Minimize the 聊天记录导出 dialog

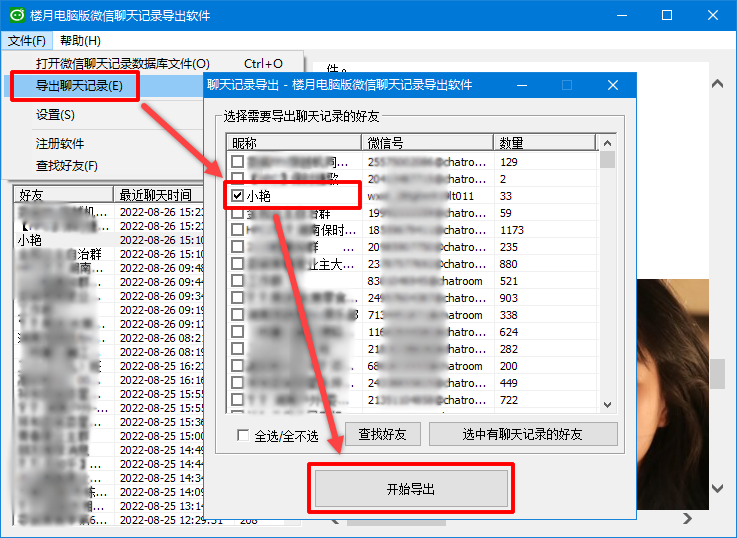522,85
